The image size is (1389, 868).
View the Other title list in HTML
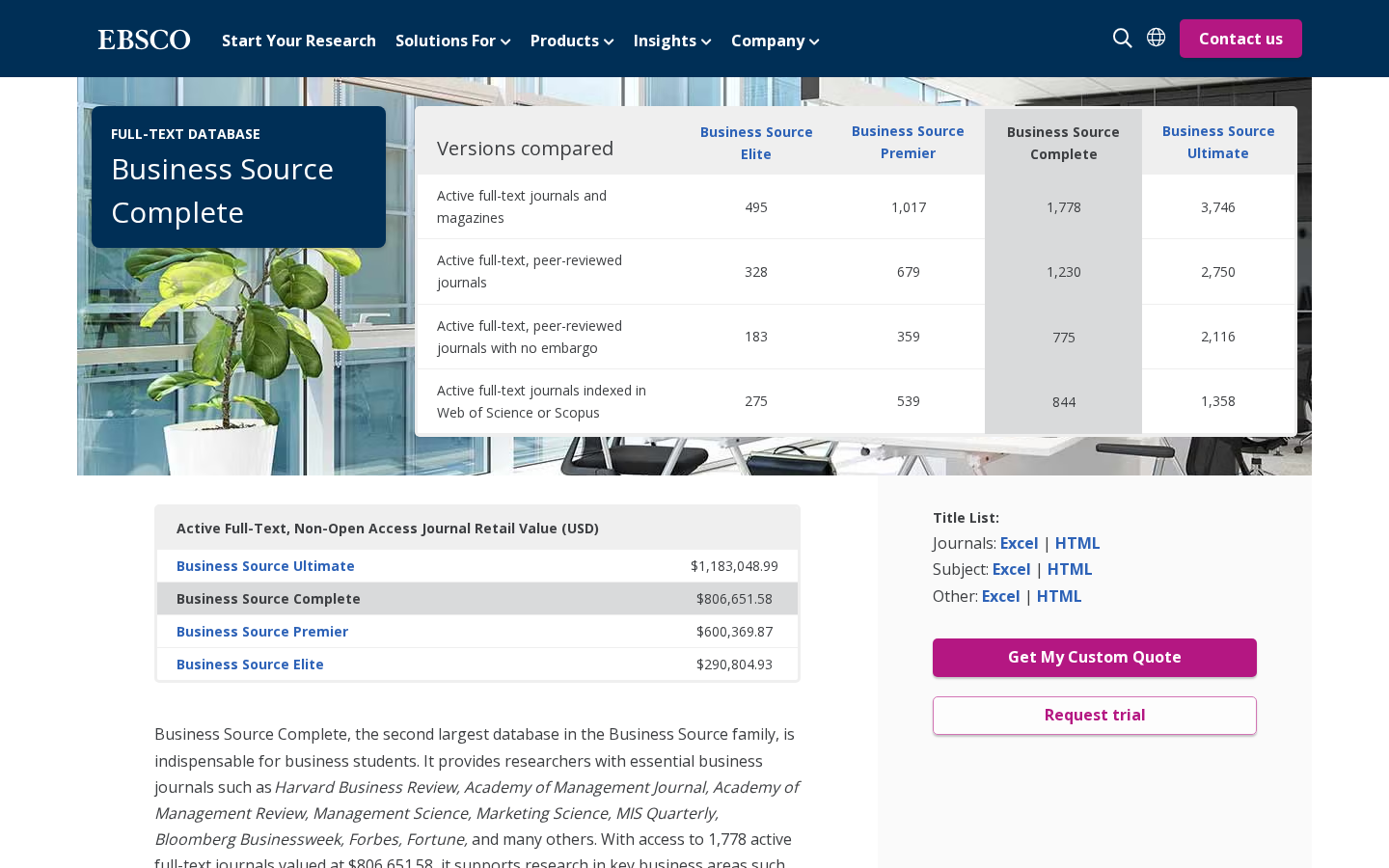pos(1059,596)
